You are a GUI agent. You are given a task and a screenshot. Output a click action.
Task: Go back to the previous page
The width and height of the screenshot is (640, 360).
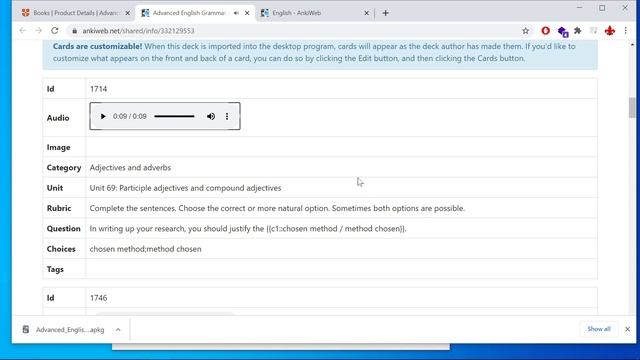click(x=23, y=31)
